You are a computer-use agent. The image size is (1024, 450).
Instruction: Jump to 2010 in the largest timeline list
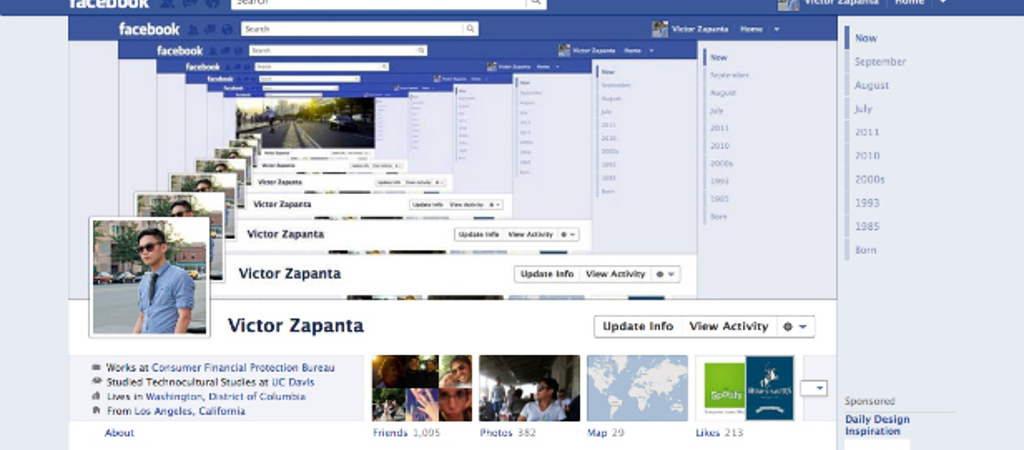point(867,155)
